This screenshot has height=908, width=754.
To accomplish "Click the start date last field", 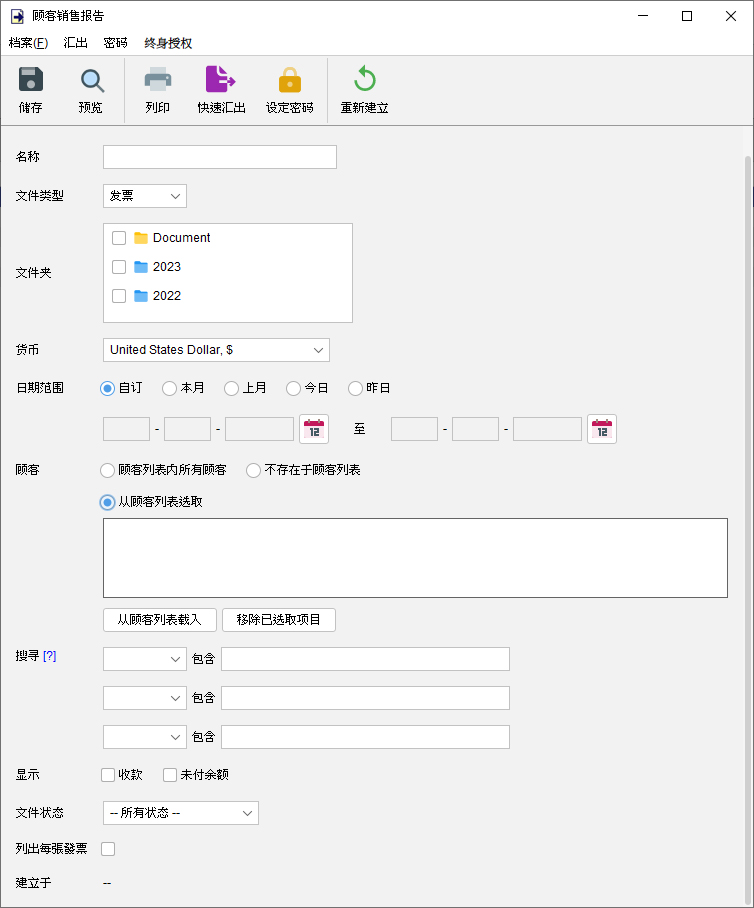I will click(259, 429).
